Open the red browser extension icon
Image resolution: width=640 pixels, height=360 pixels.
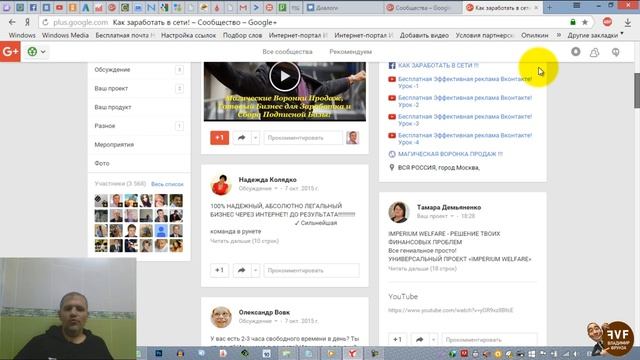pyautogui.click(x=607, y=22)
